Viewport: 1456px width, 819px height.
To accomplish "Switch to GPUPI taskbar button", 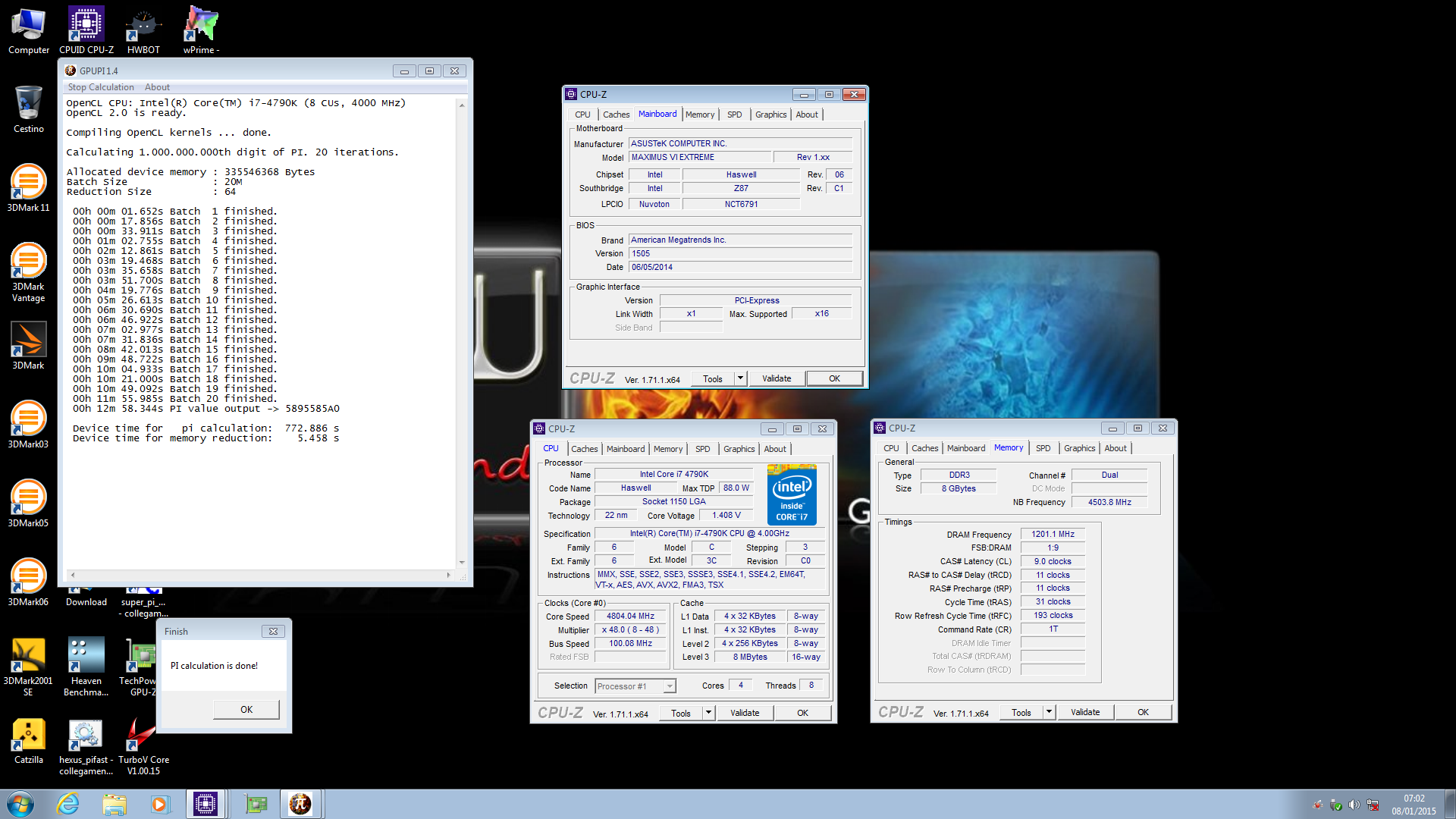I will tap(300, 804).
